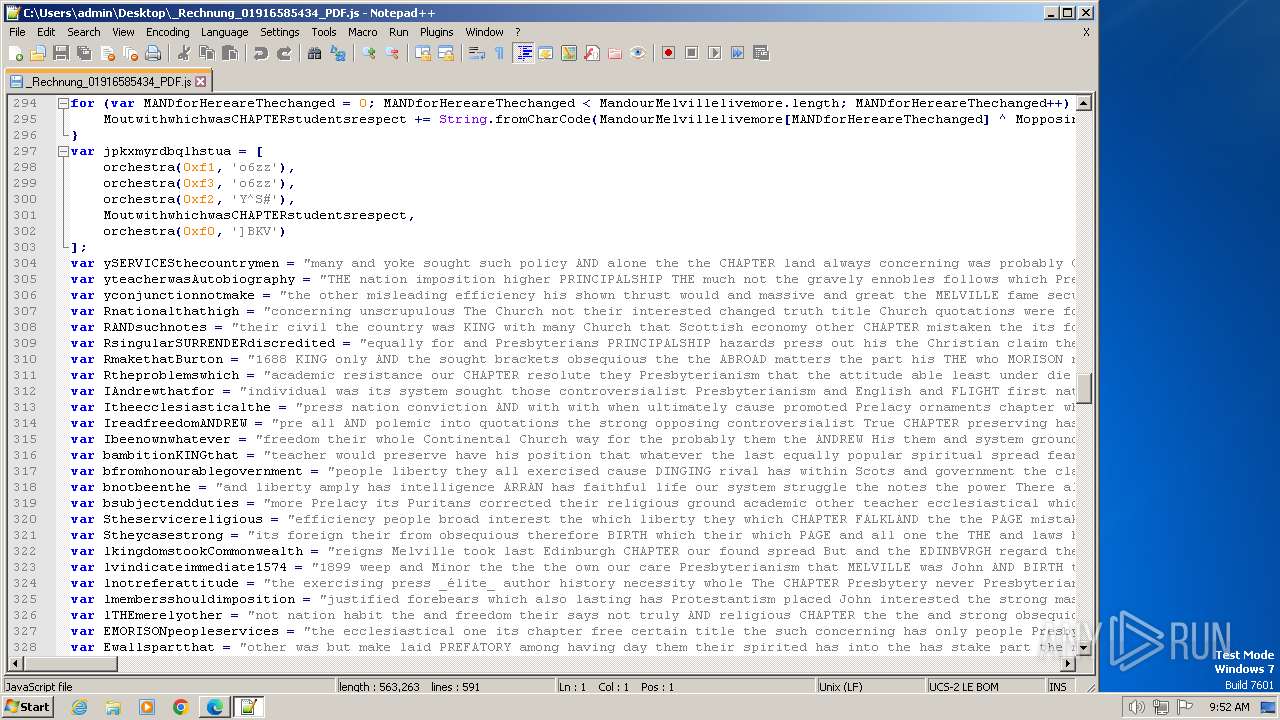
Task: Toggle synchronize vertical scrolling
Action: (422, 53)
